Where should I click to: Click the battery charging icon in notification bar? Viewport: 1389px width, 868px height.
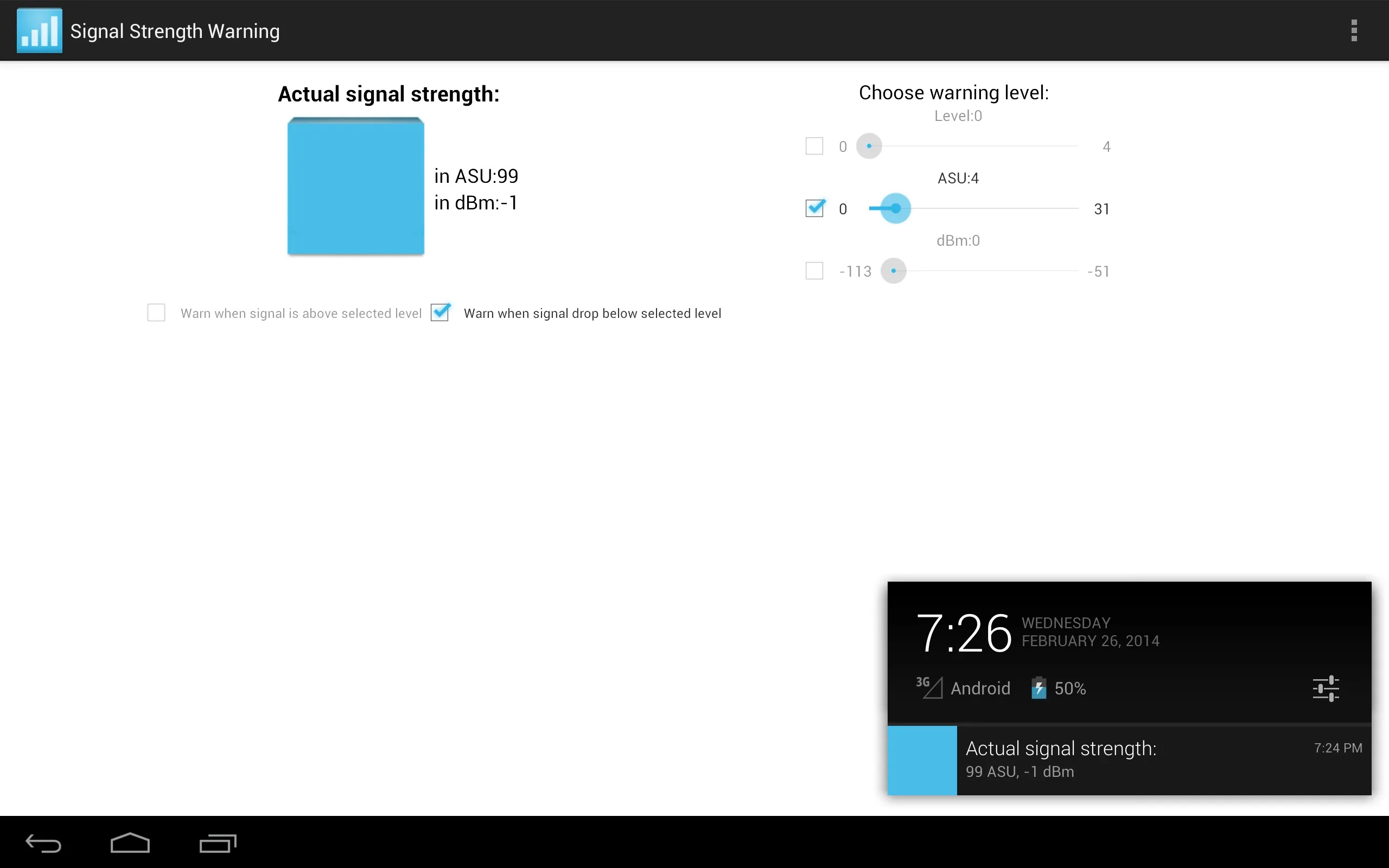[x=1037, y=689]
